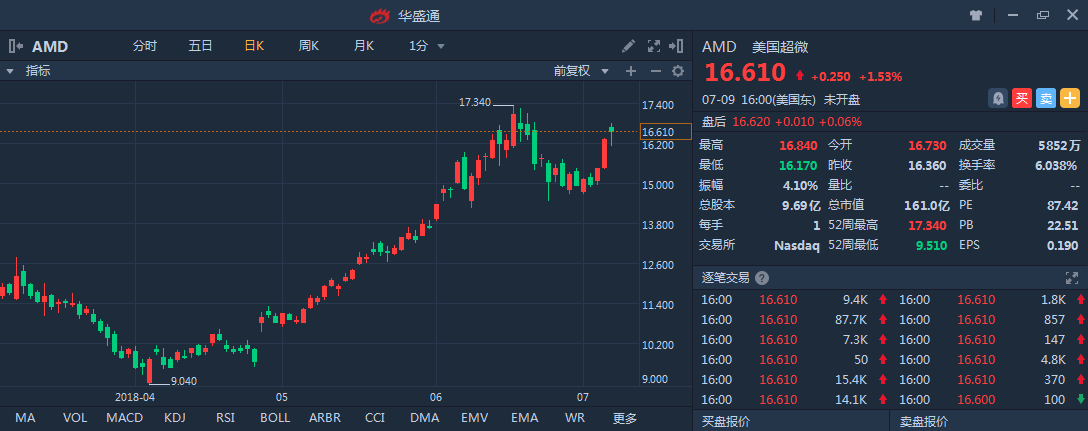Select the 周K chart tab
Screen dimensions: 1088x431
point(309,46)
